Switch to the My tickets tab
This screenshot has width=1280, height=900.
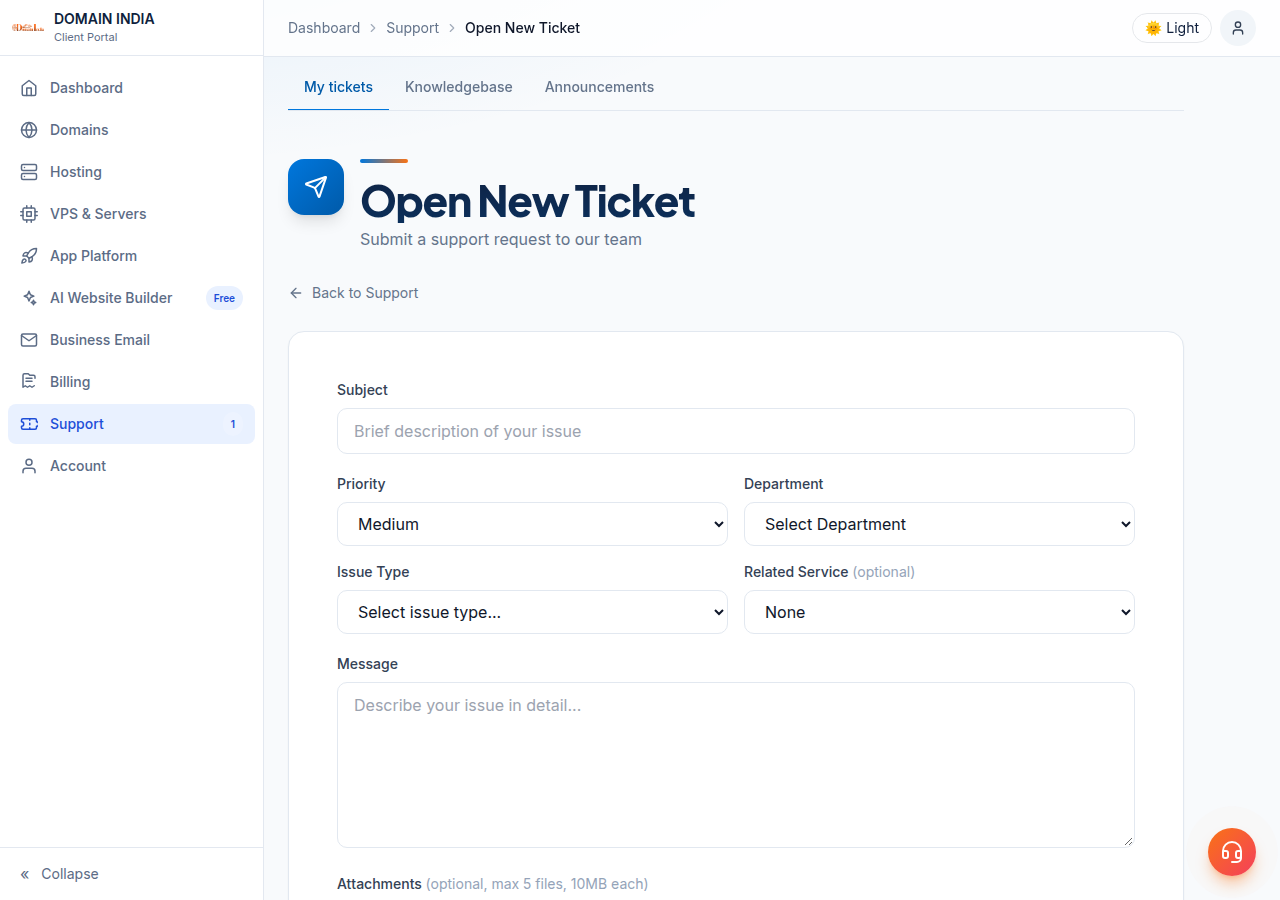(x=338, y=87)
